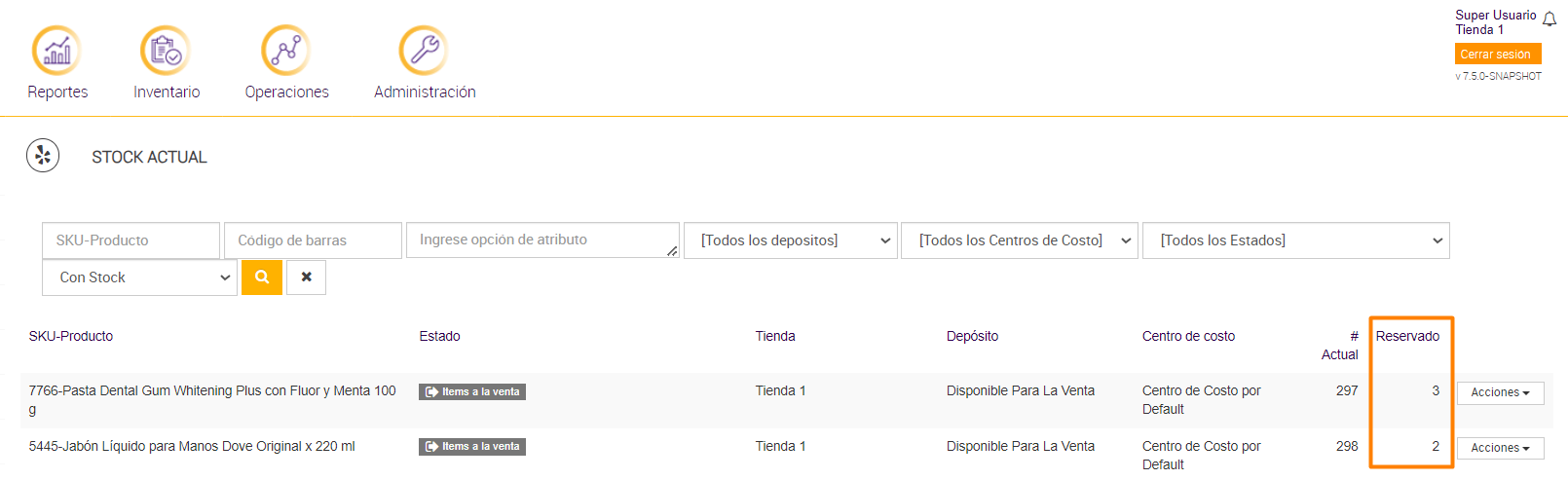The image size is (1568, 480).
Task: Click Items a la venta badge for Pasta Dental
Action: tap(472, 391)
